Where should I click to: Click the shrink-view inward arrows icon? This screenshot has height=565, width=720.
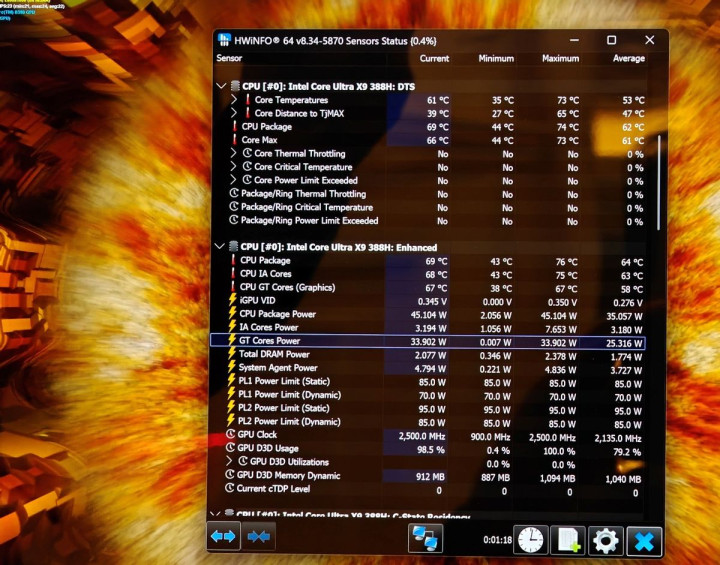(258, 536)
